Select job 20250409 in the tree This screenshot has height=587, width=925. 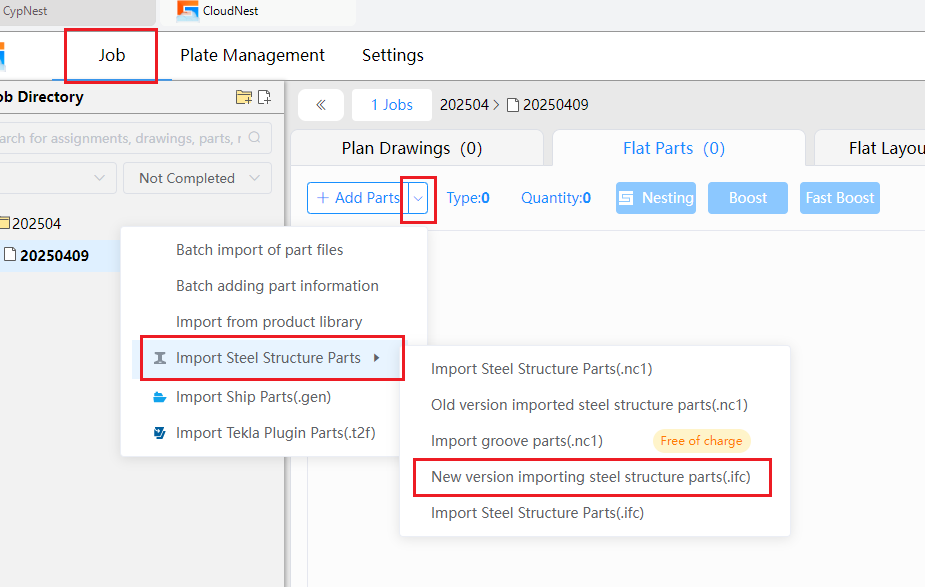point(54,255)
